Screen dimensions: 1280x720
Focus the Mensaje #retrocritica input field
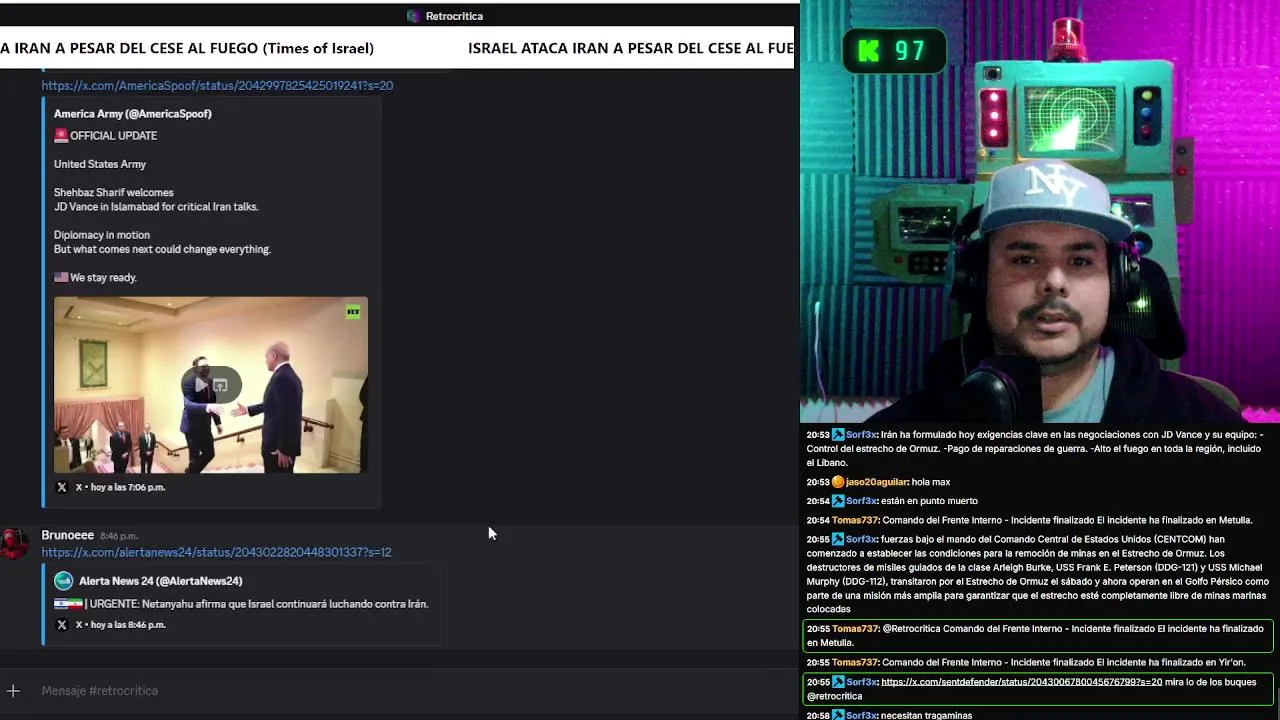pos(410,691)
